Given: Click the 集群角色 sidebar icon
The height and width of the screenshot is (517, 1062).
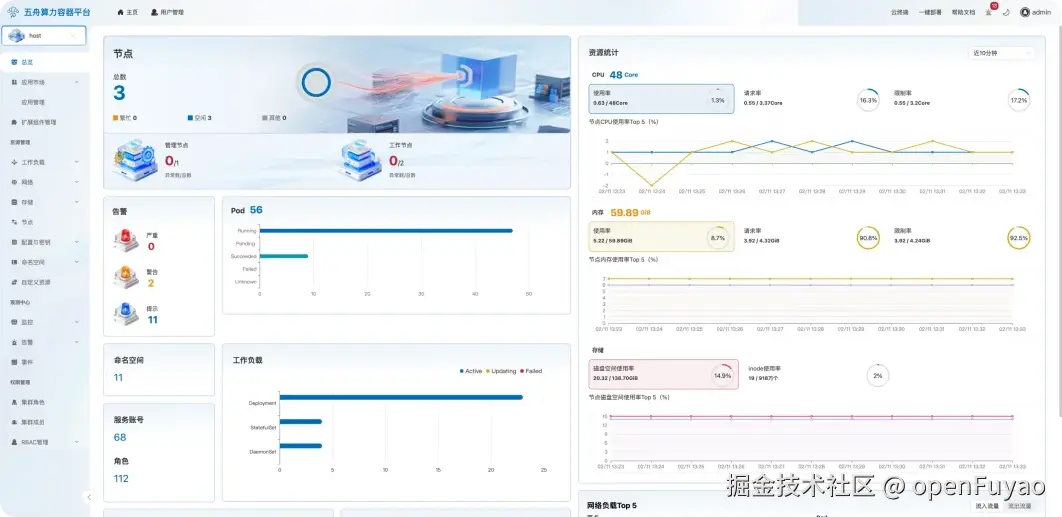Looking at the screenshot, I should click(x=14, y=402).
